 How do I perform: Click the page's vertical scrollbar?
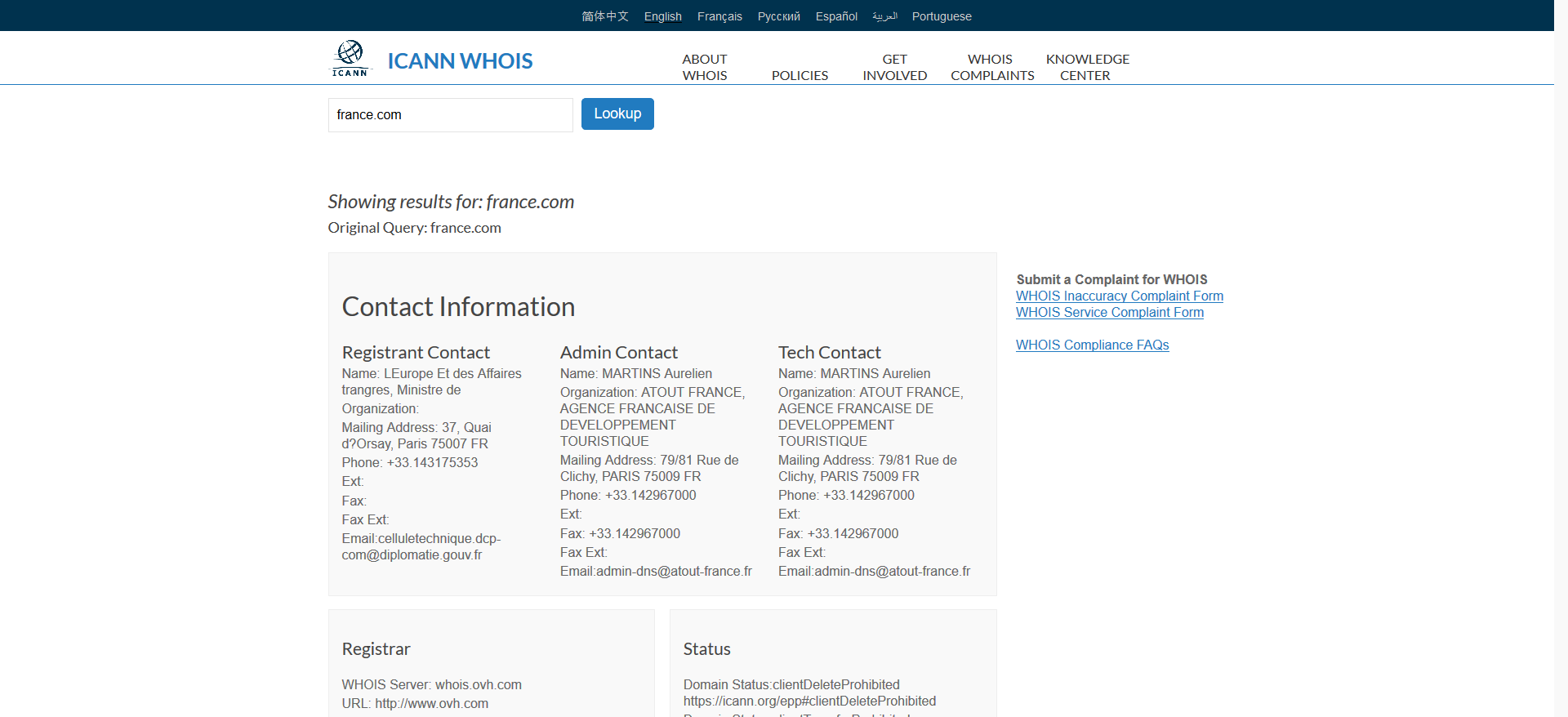click(x=1561, y=358)
